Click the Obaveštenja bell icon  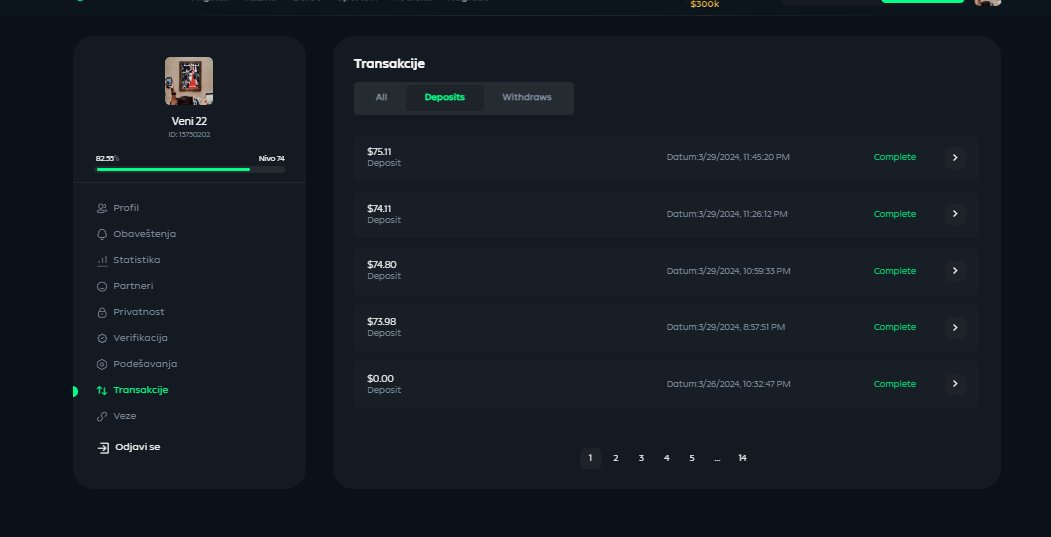pyautogui.click(x=102, y=235)
